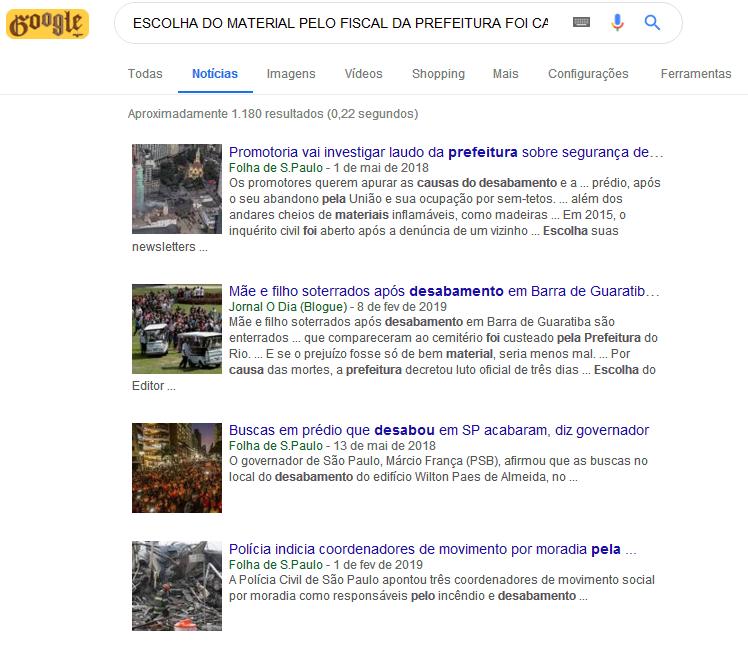Click the rubble wreckage thumbnail
This screenshot has width=748, height=659.
pos(177,586)
